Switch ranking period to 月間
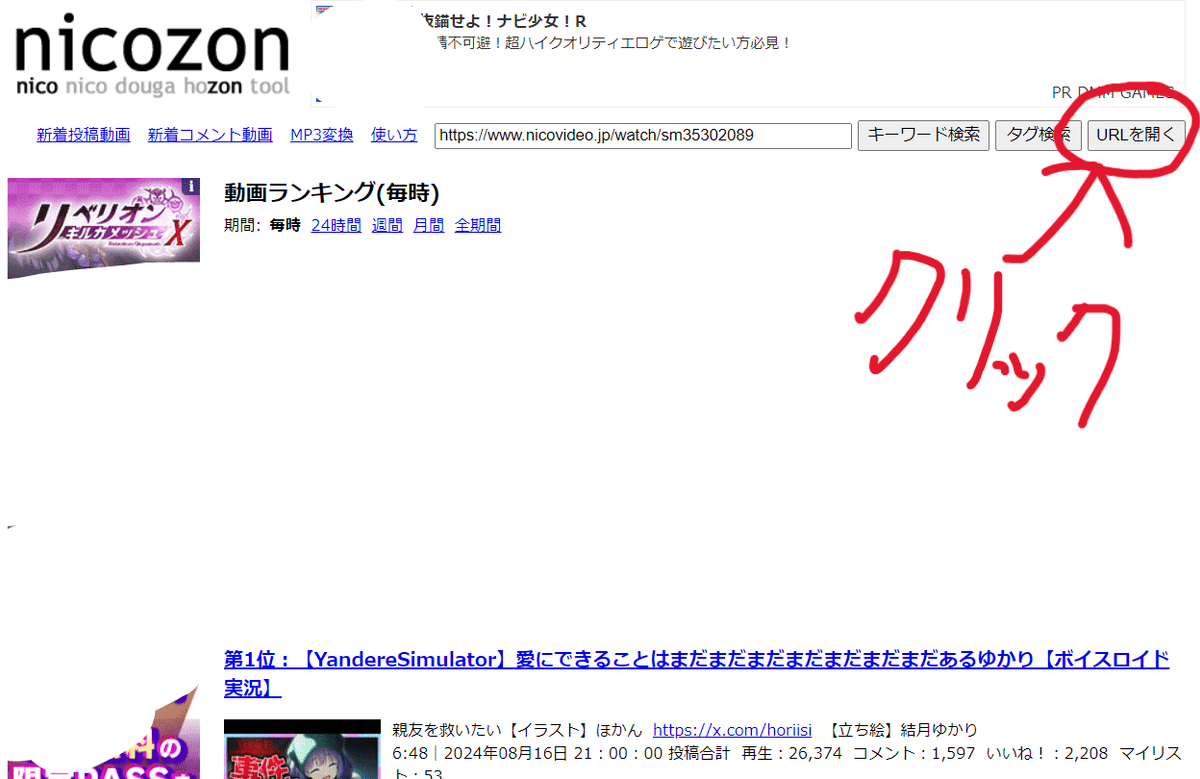This screenshot has width=1200, height=779. click(x=429, y=225)
